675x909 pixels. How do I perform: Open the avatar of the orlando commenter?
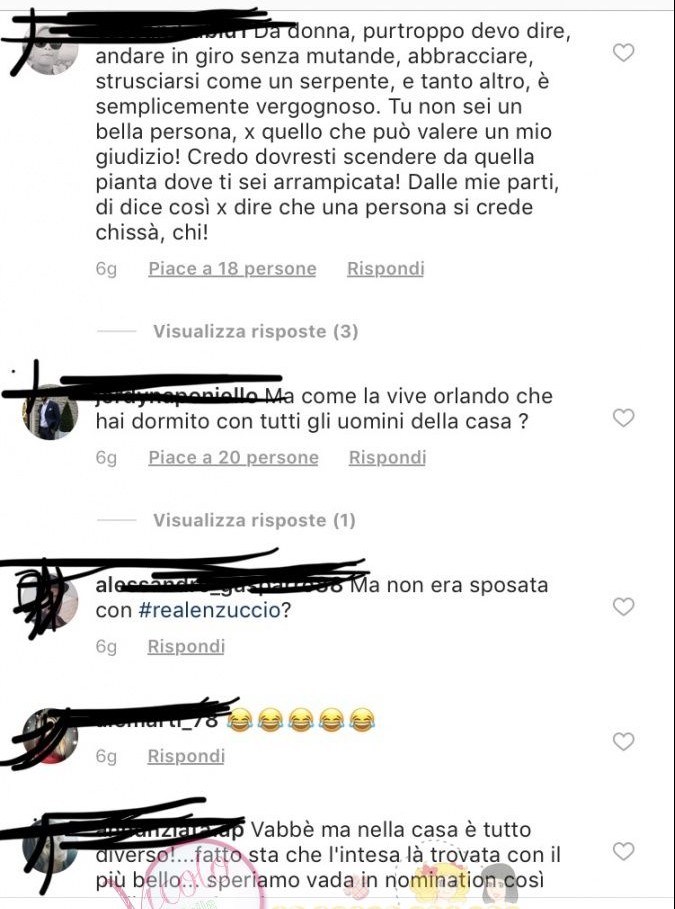tap(50, 412)
